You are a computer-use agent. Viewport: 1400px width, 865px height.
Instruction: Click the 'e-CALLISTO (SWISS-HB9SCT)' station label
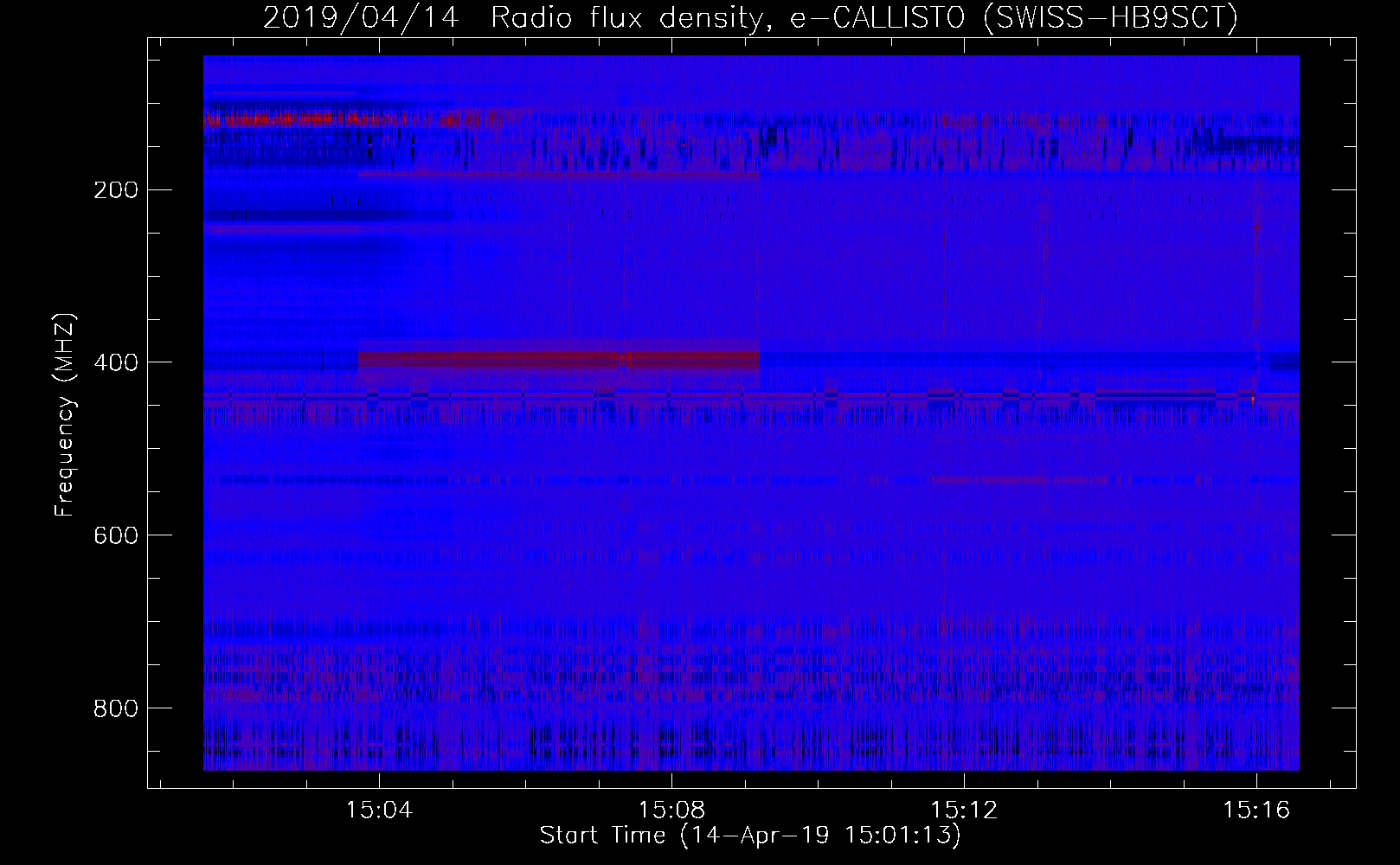tap(1014, 17)
